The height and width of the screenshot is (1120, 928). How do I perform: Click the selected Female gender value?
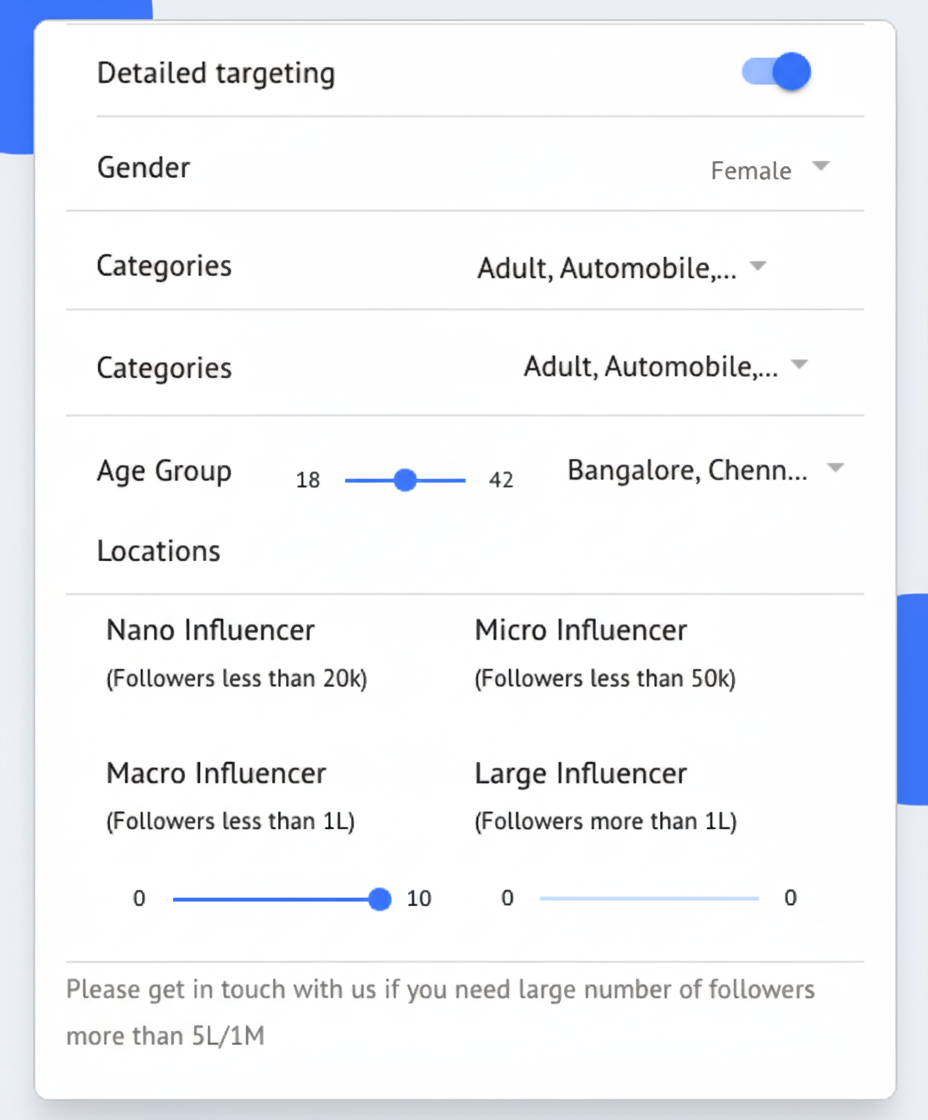click(750, 171)
